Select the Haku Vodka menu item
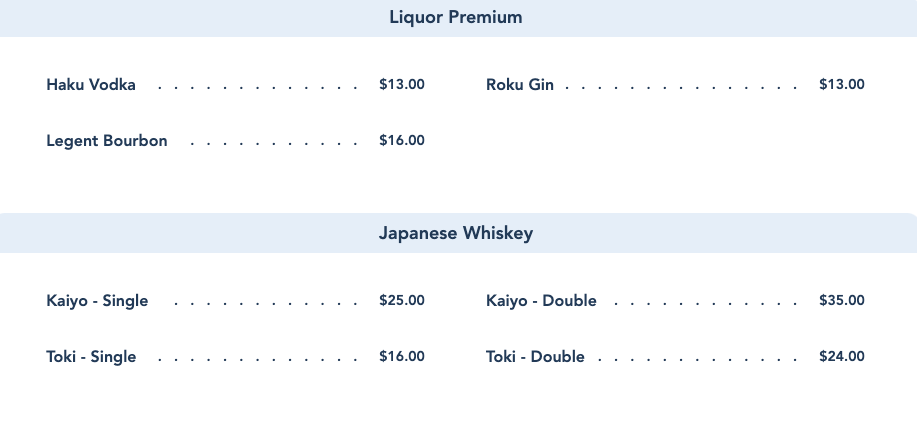 pos(91,85)
